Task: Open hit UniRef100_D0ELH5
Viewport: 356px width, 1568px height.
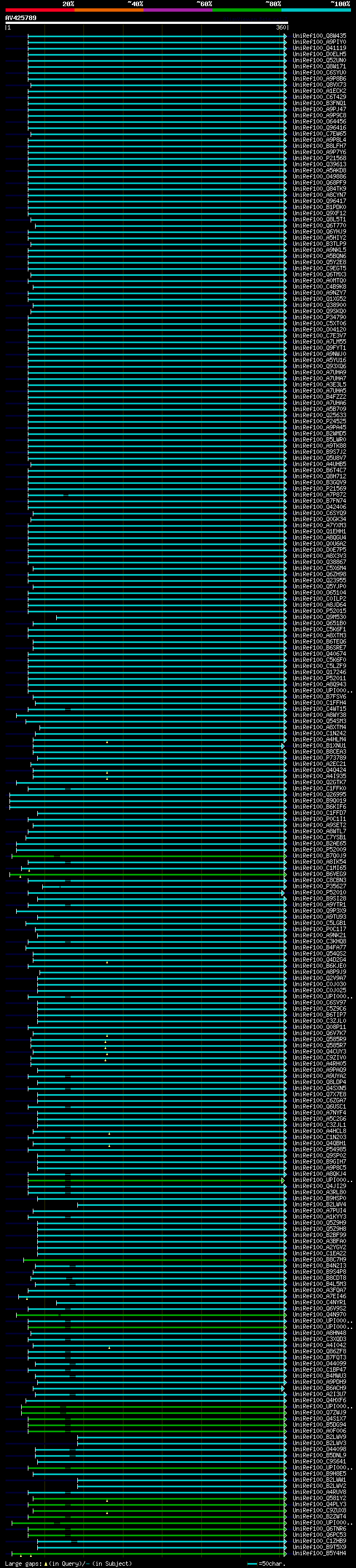Action: (x=319, y=54)
